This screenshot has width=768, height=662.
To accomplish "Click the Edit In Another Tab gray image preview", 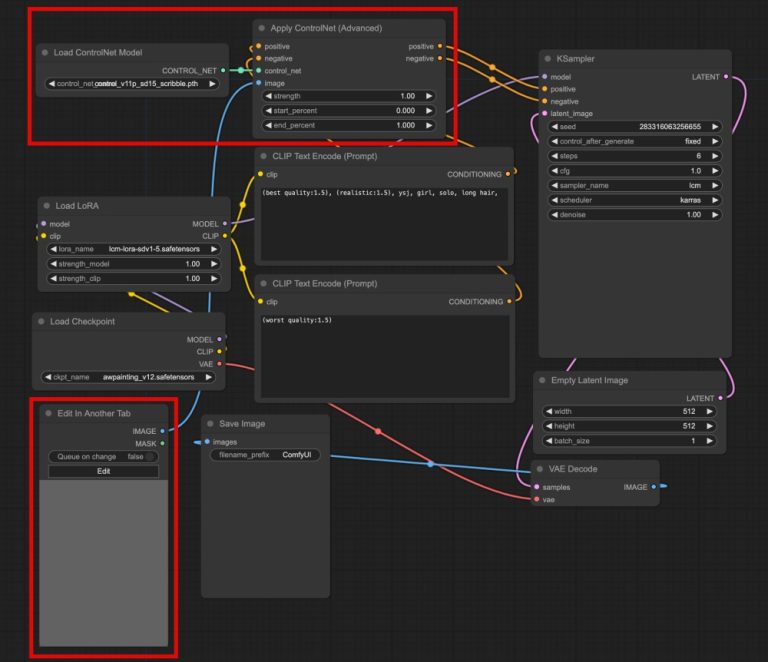I will 103,563.
